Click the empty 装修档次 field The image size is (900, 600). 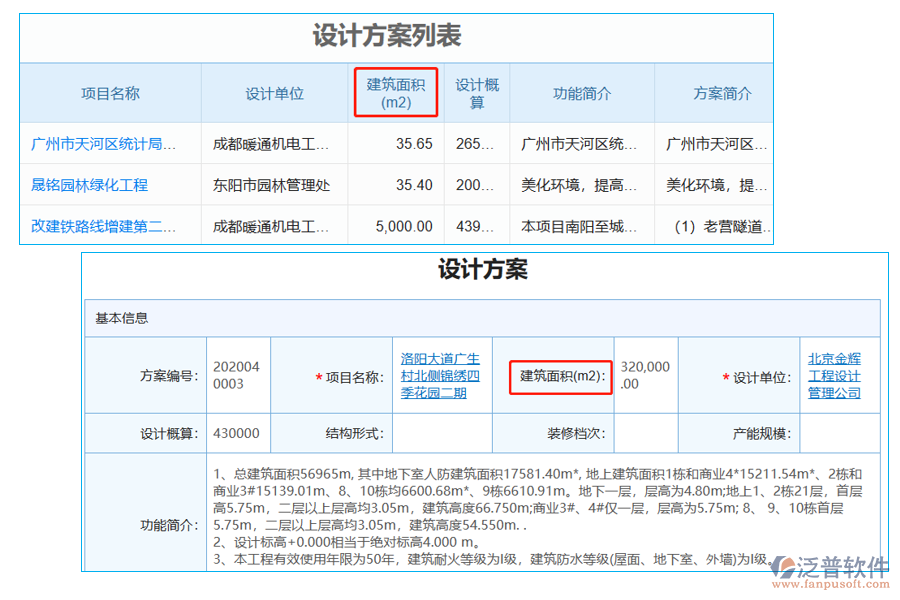pyautogui.click(x=646, y=433)
